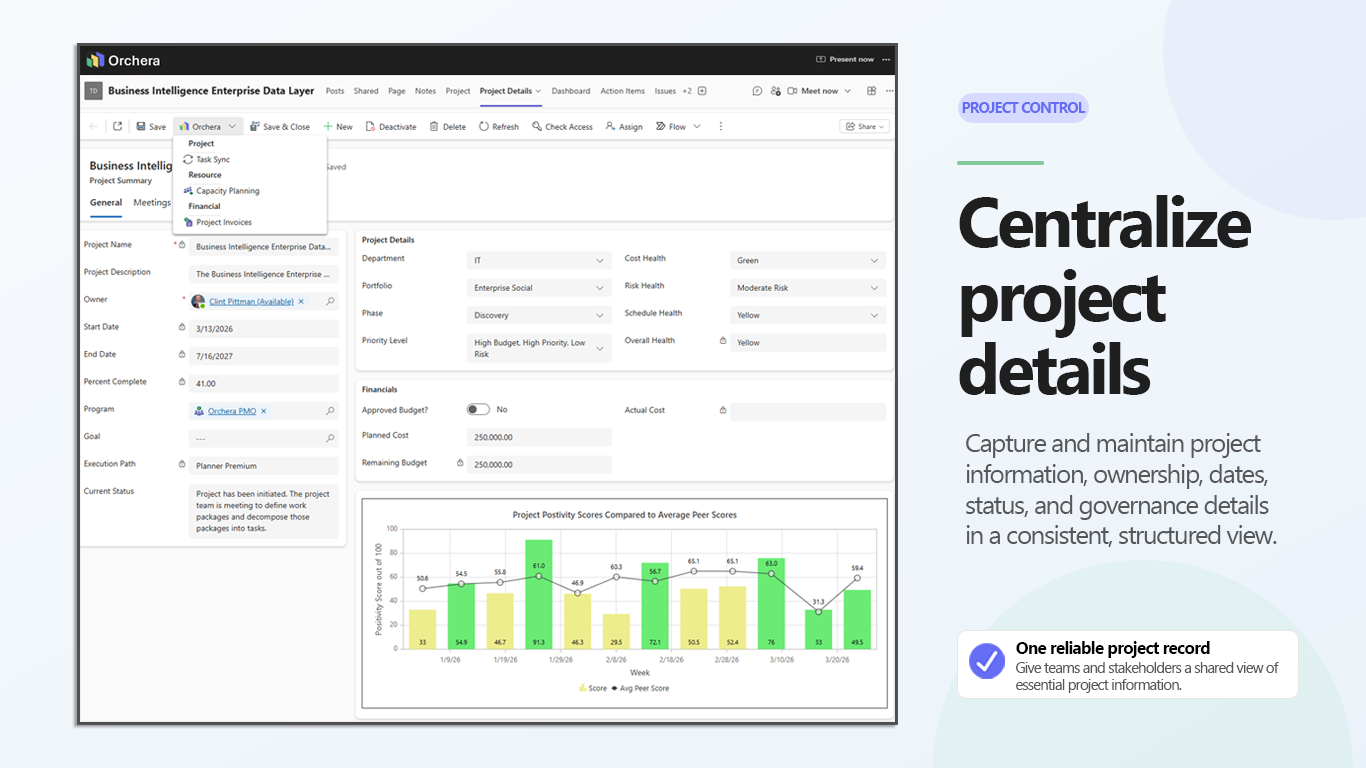Save the project record
Screen dimensions: 1366x768
pyautogui.click(x=151, y=127)
